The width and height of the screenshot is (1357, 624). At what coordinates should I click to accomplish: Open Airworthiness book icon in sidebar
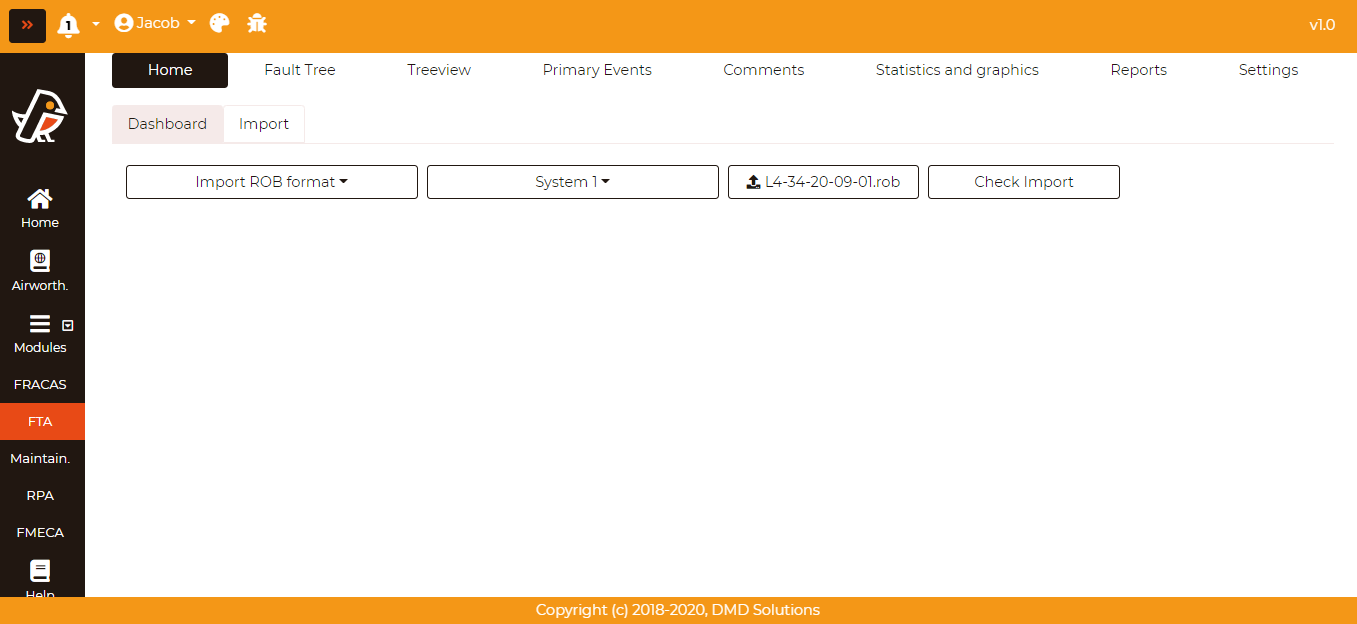tap(40, 262)
